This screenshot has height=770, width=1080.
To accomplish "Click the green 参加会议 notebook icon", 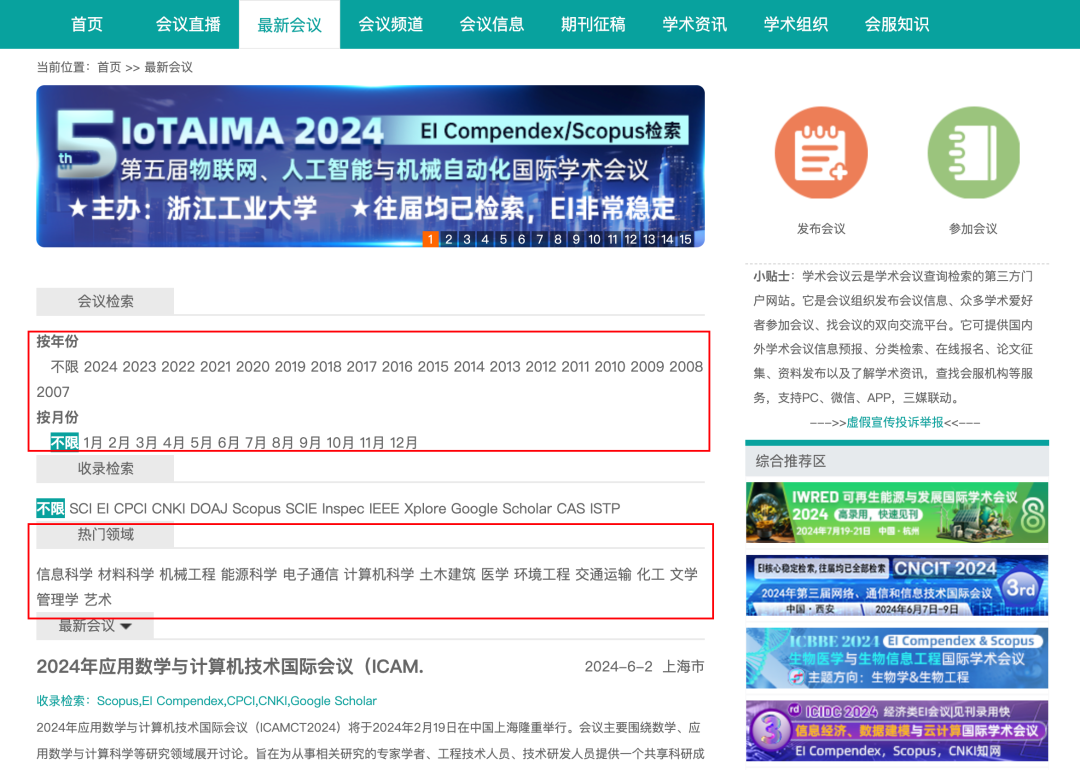I will click(973, 153).
